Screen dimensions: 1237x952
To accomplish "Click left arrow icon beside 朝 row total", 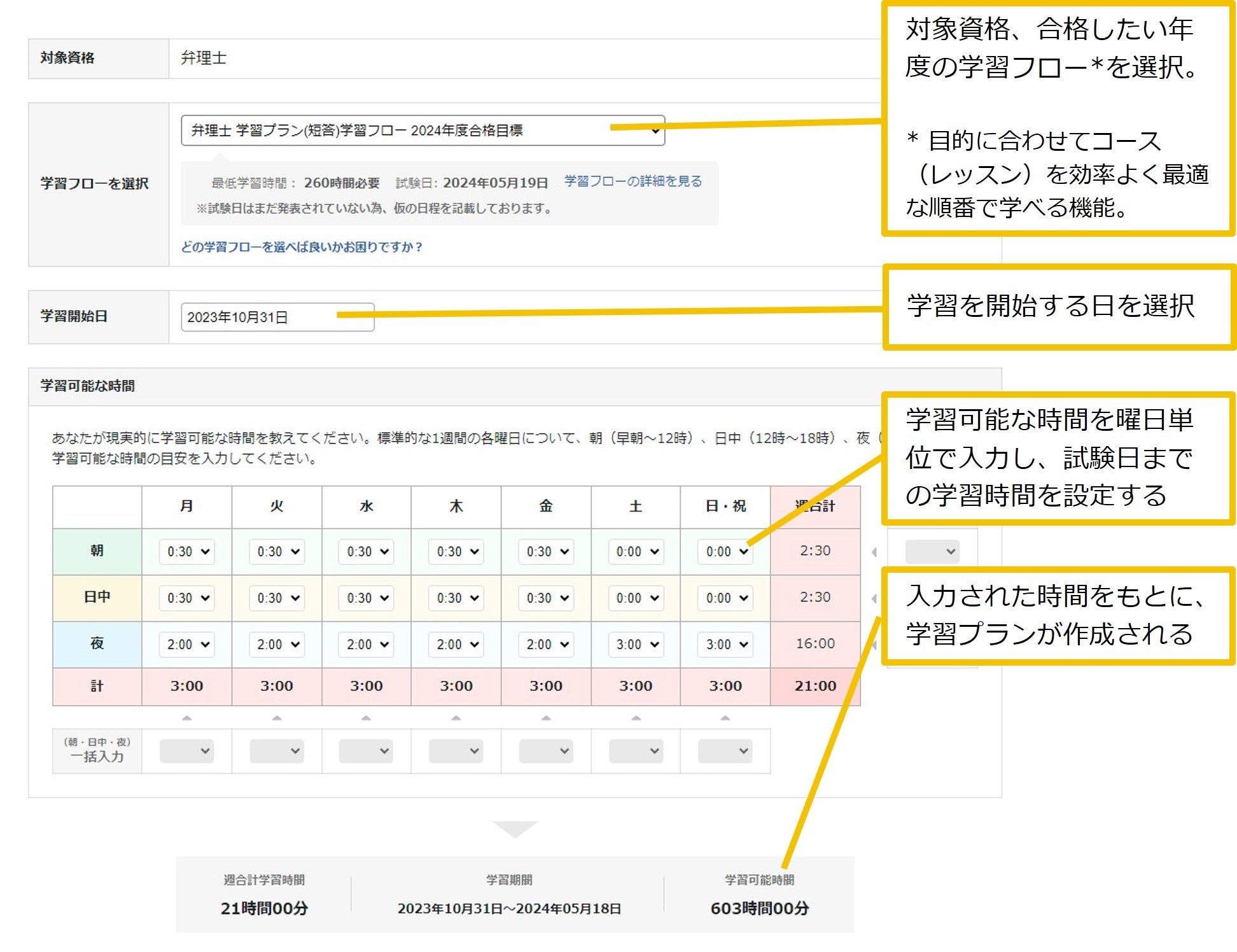I will [x=874, y=552].
